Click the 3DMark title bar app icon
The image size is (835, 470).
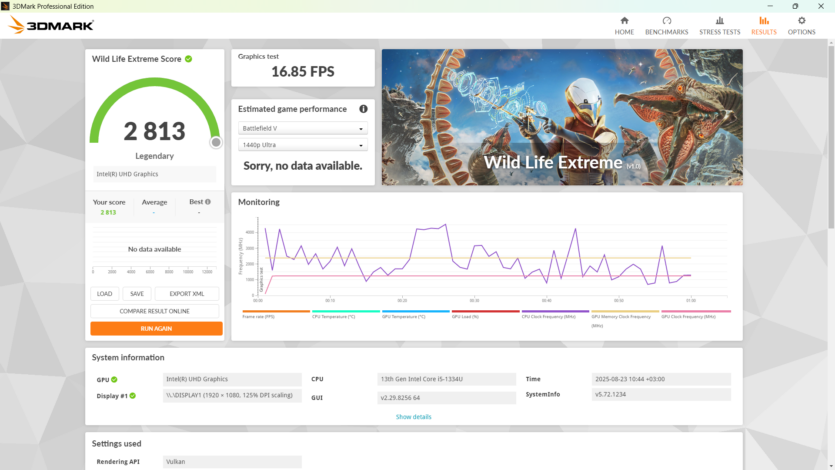click(5, 6)
